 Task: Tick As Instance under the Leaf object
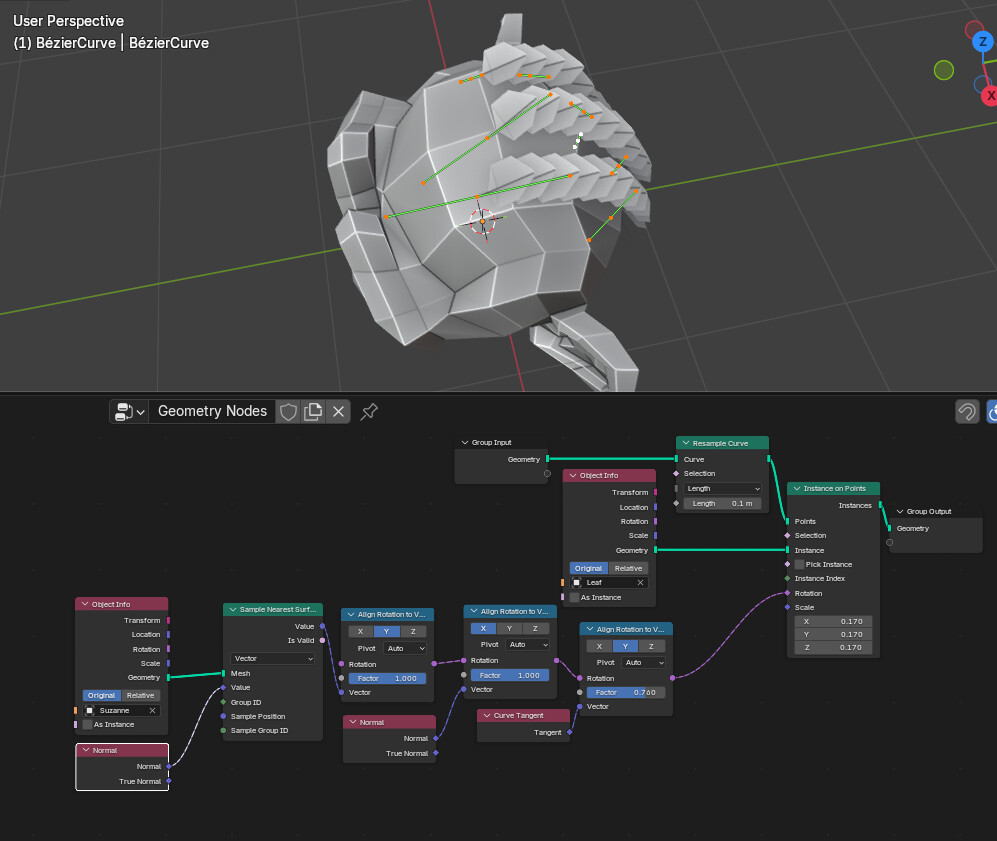[574, 598]
